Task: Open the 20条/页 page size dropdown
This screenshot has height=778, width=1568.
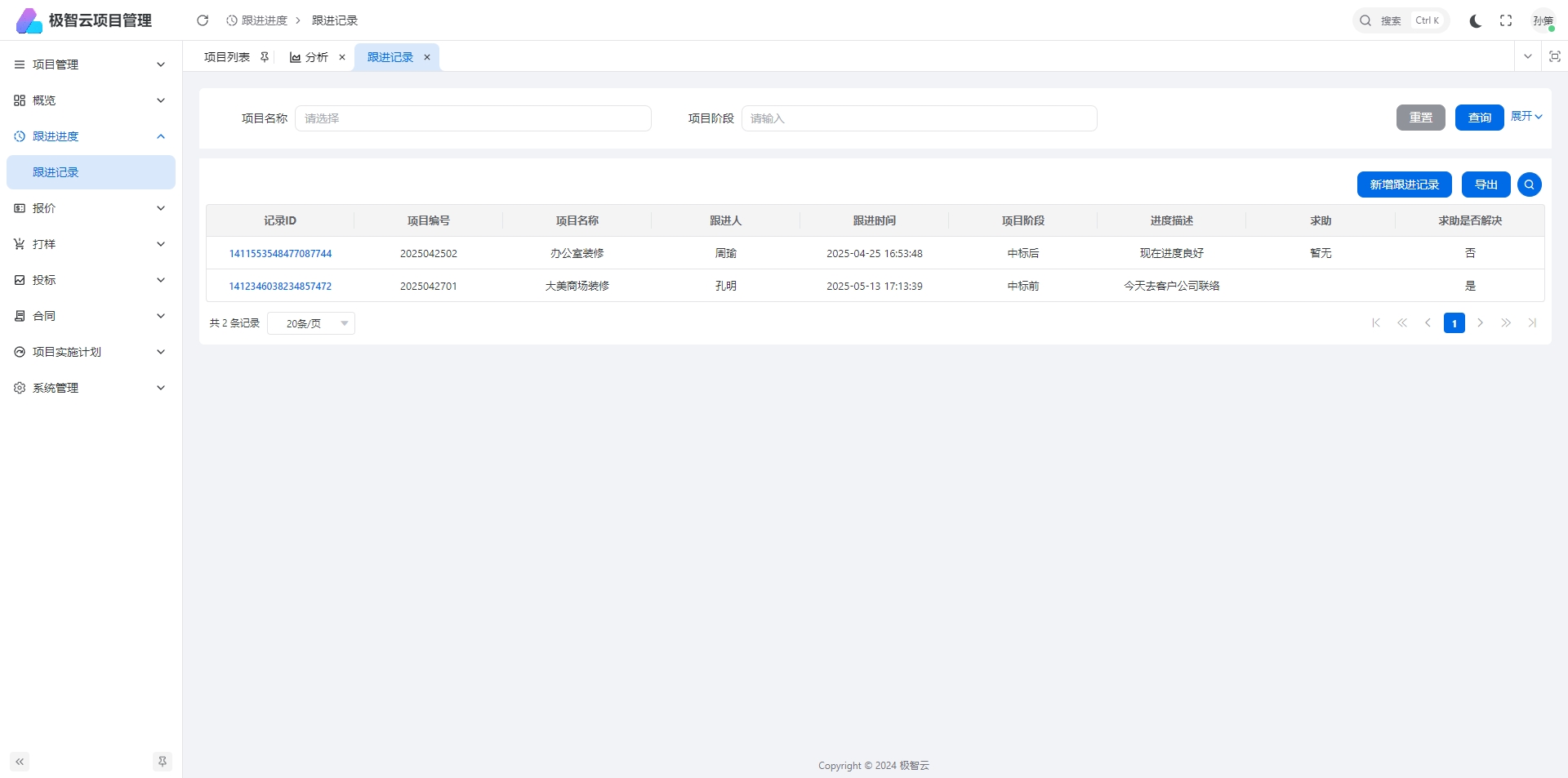Action: click(x=311, y=323)
